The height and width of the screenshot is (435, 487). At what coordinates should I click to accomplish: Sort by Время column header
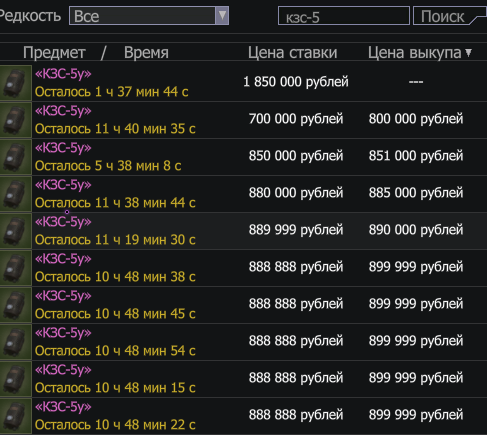pos(146,53)
